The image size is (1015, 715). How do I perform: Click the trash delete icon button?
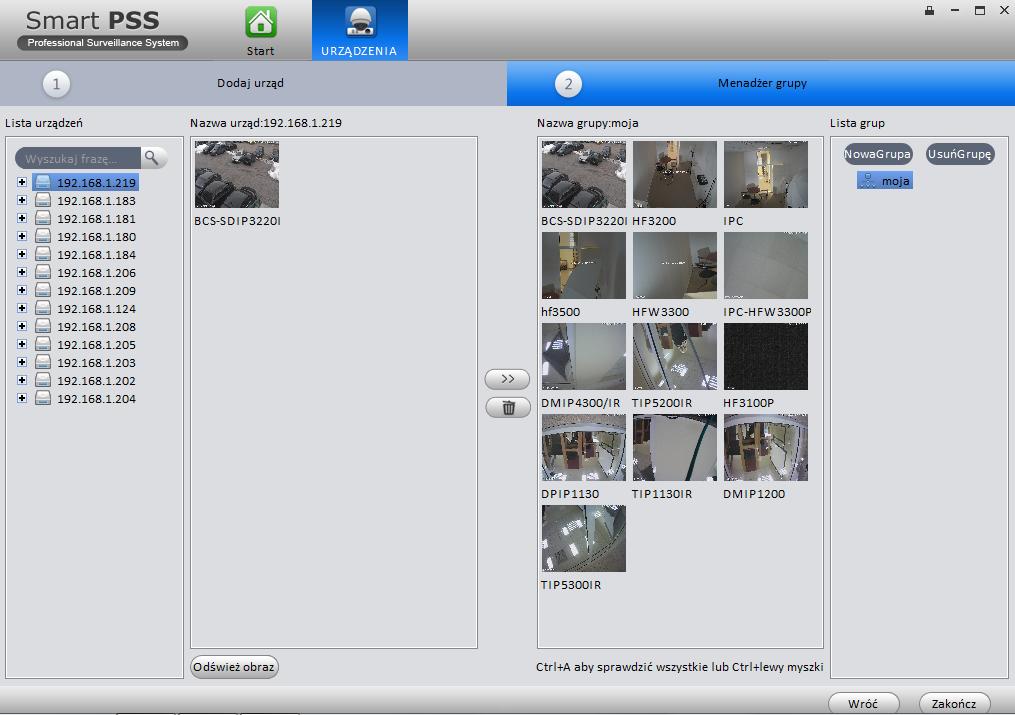pos(508,407)
